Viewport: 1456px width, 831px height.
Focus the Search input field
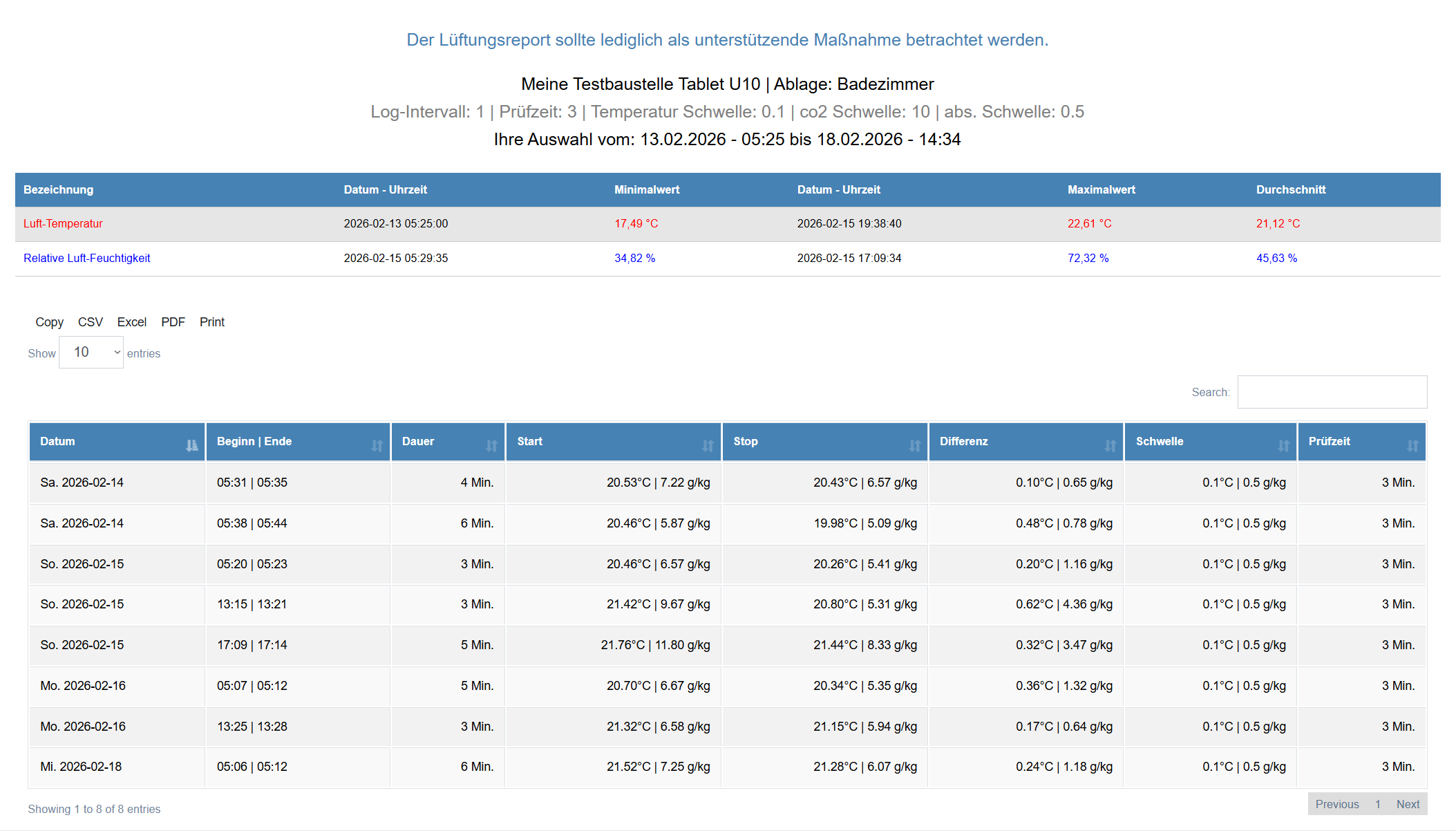click(1332, 392)
